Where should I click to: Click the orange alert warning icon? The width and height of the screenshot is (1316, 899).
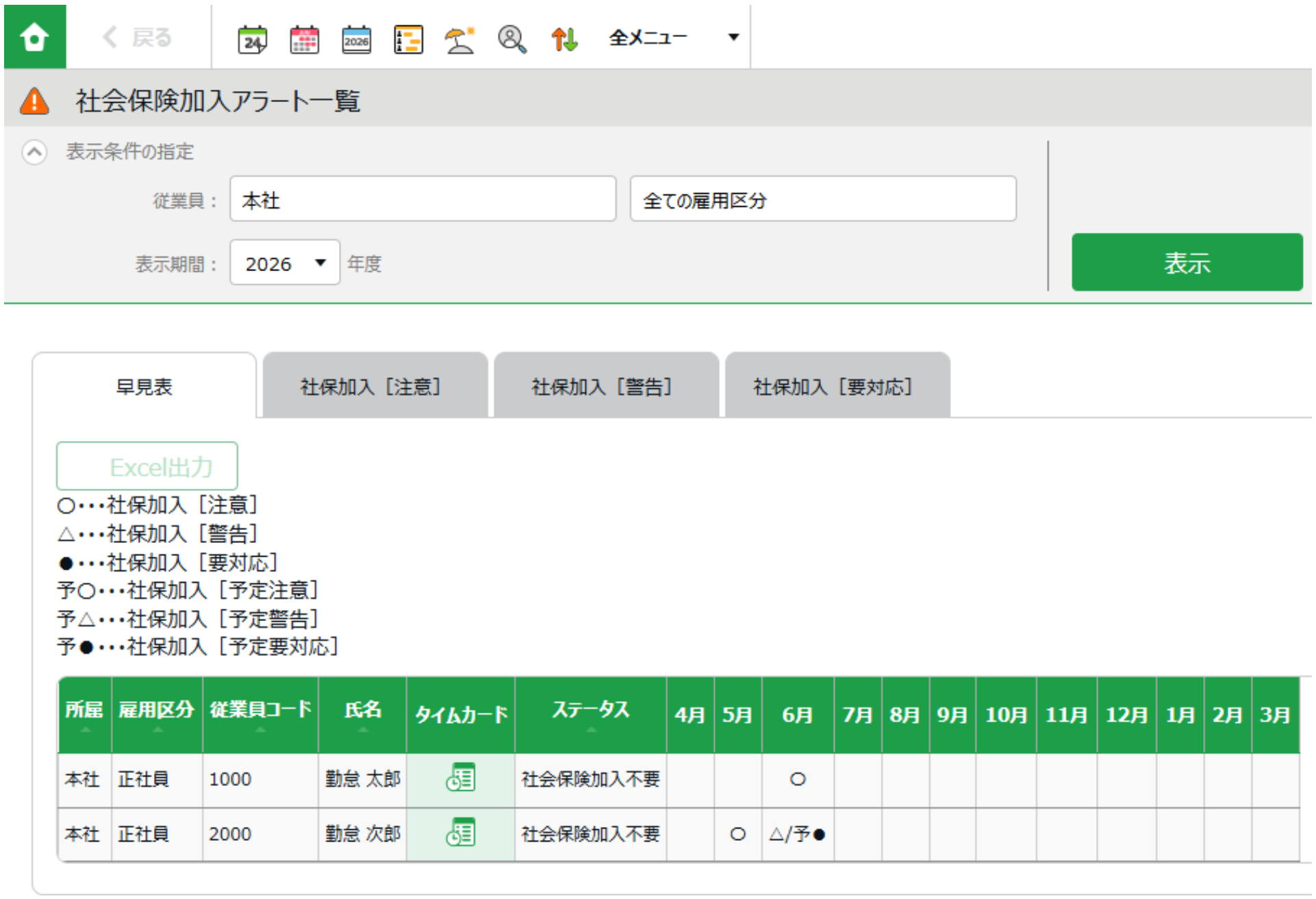point(34,101)
